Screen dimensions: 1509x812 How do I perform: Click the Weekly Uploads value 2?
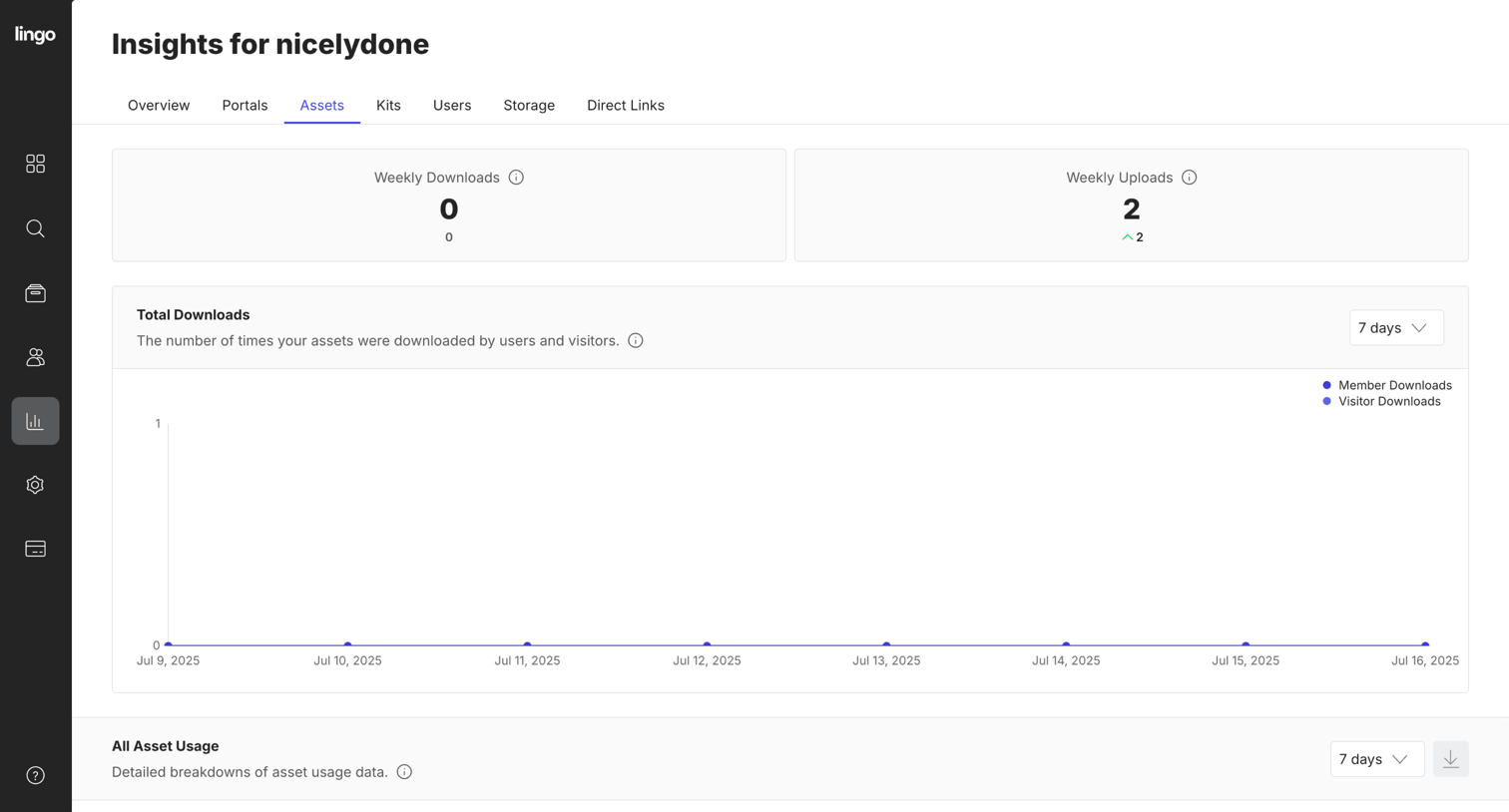pyautogui.click(x=1131, y=209)
